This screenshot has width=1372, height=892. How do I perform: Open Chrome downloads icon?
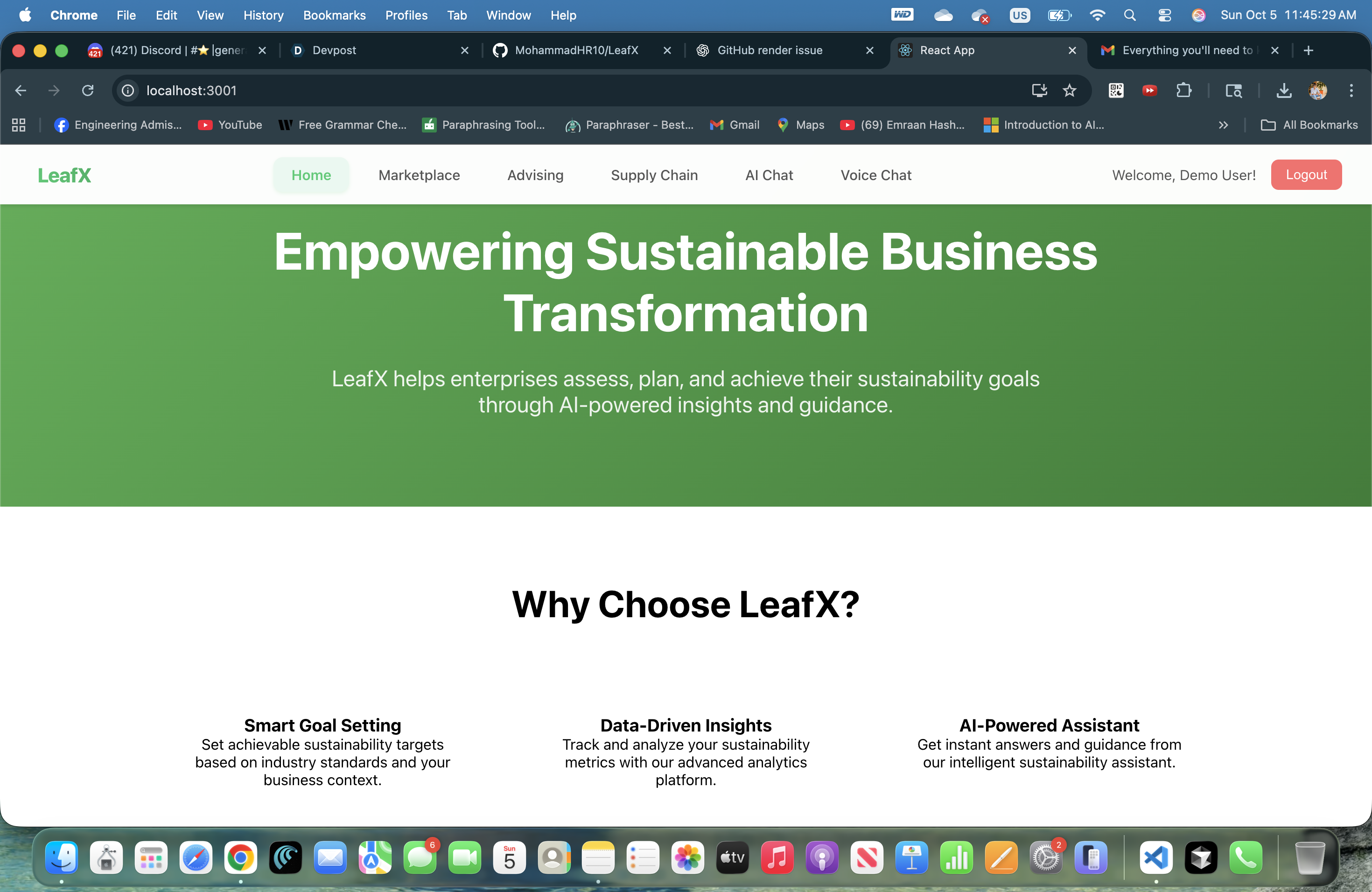(x=1284, y=91)
